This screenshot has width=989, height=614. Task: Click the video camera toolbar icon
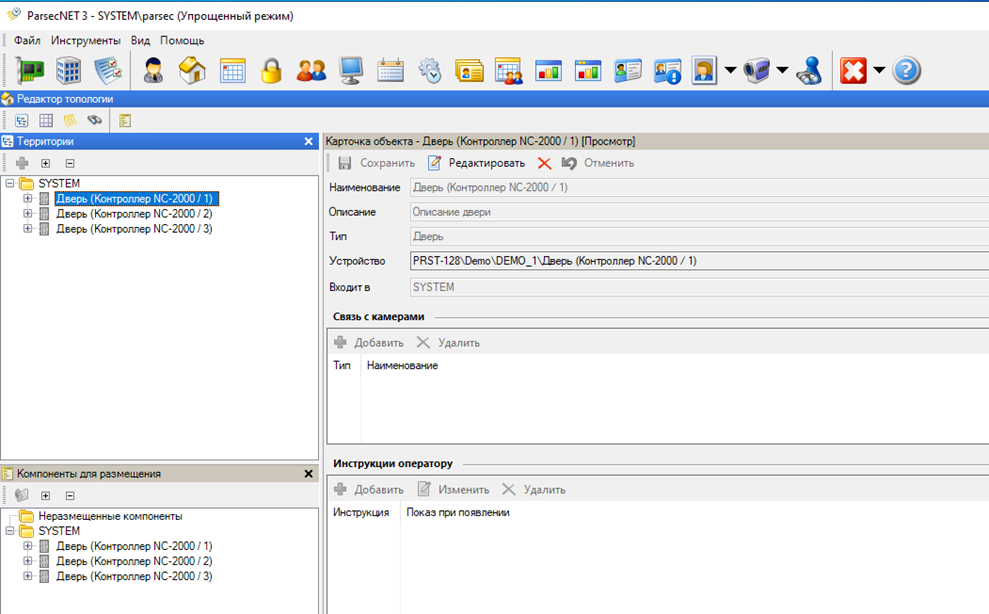click(756, 71)
